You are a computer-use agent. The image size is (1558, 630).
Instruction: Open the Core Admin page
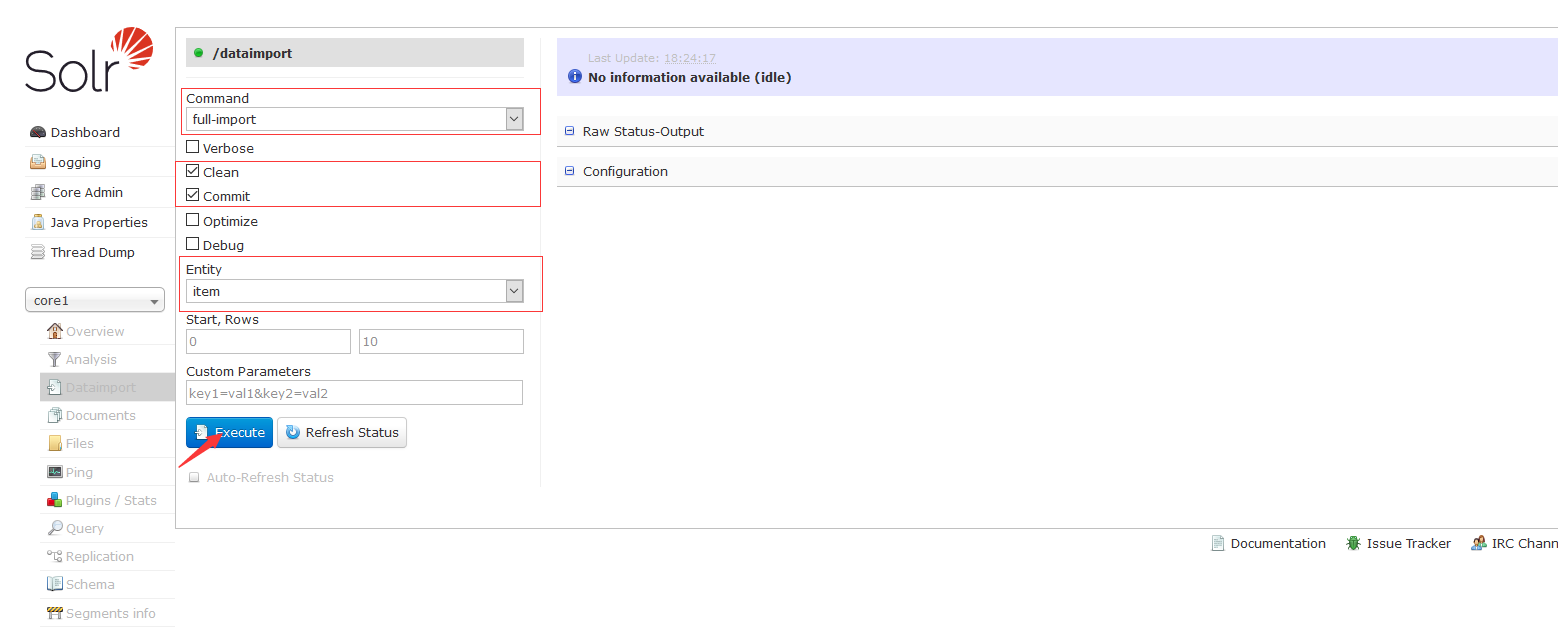click(87, 192)
